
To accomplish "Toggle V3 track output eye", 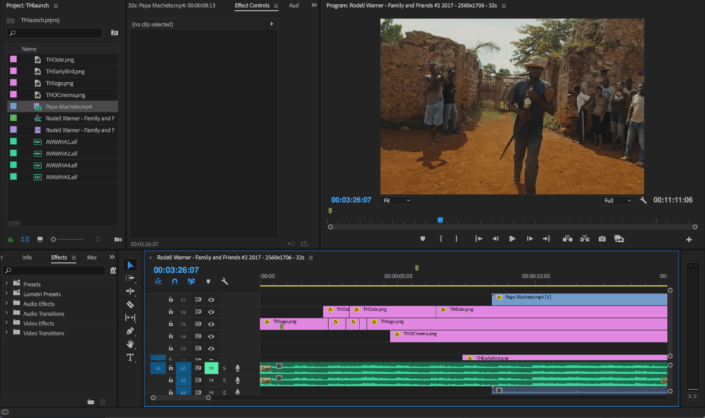I will [x=211, y=348].
